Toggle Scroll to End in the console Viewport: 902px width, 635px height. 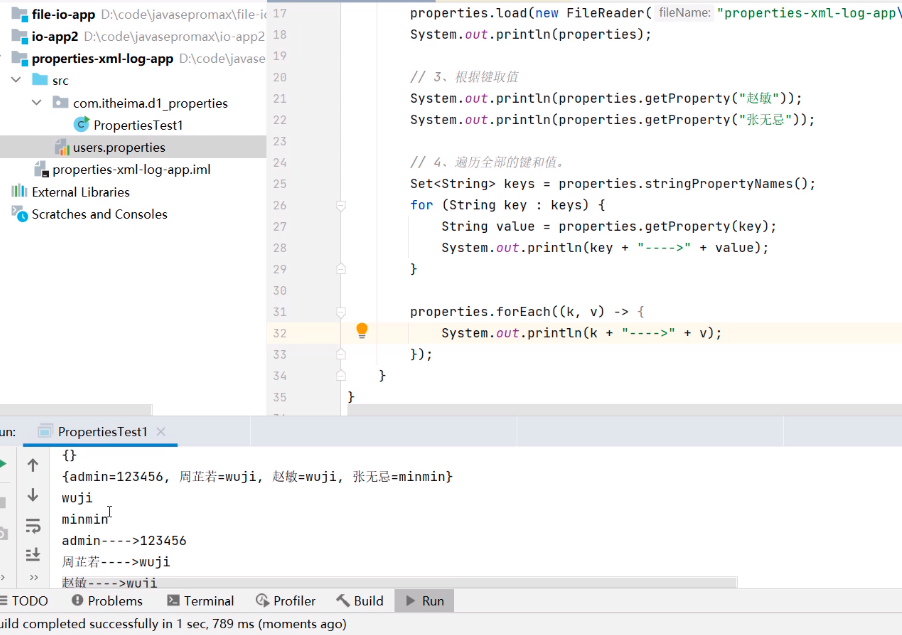click(33, 554)
